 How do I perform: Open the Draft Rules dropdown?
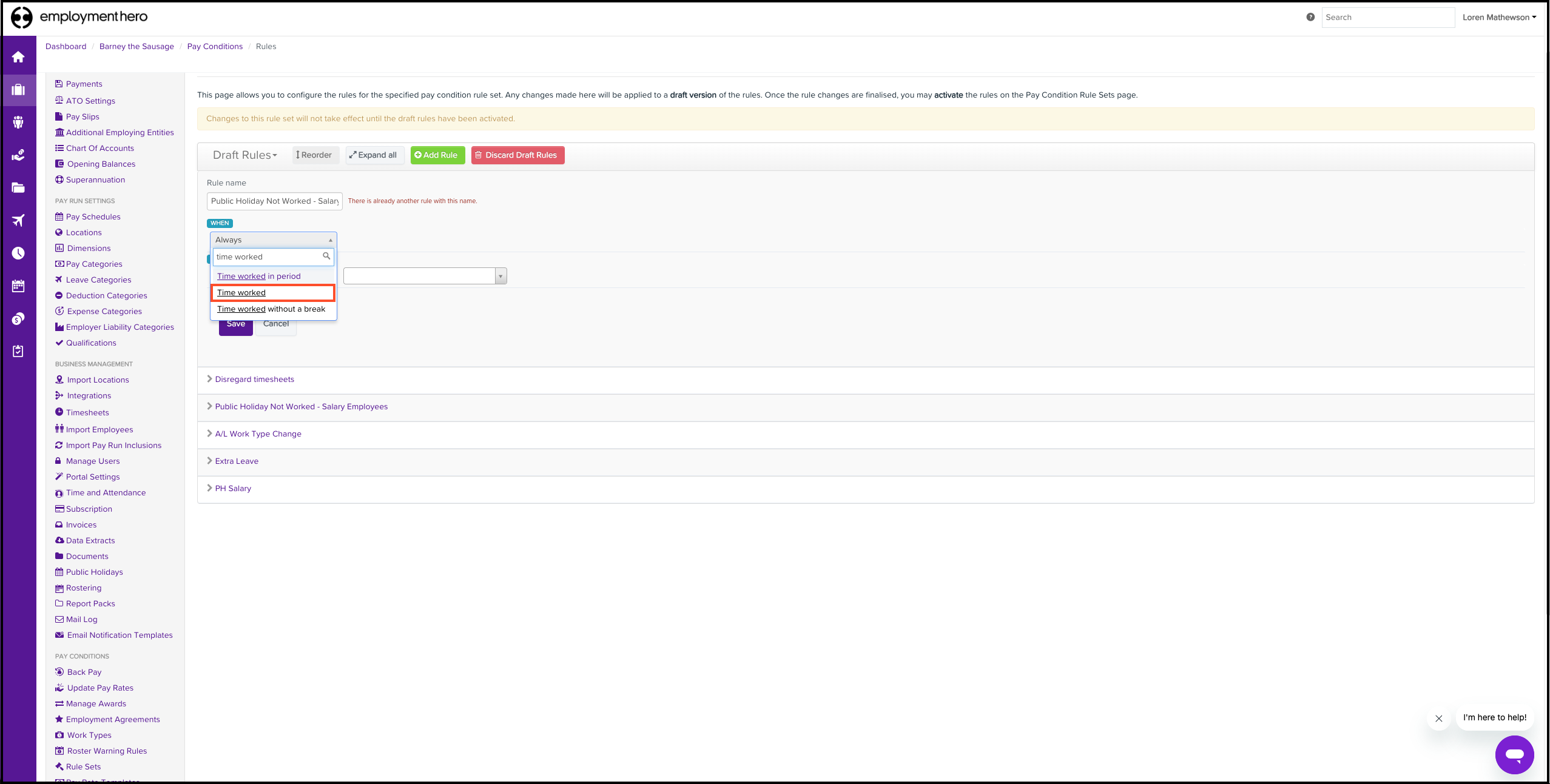pyautogui.click(x=244, y=155)
